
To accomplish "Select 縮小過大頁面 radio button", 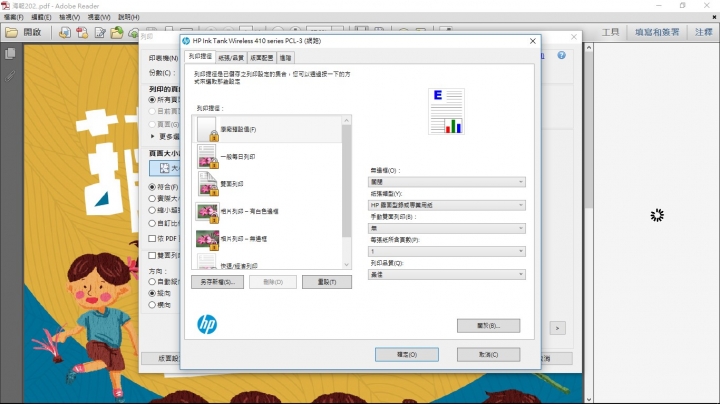I will click(152, 210).
